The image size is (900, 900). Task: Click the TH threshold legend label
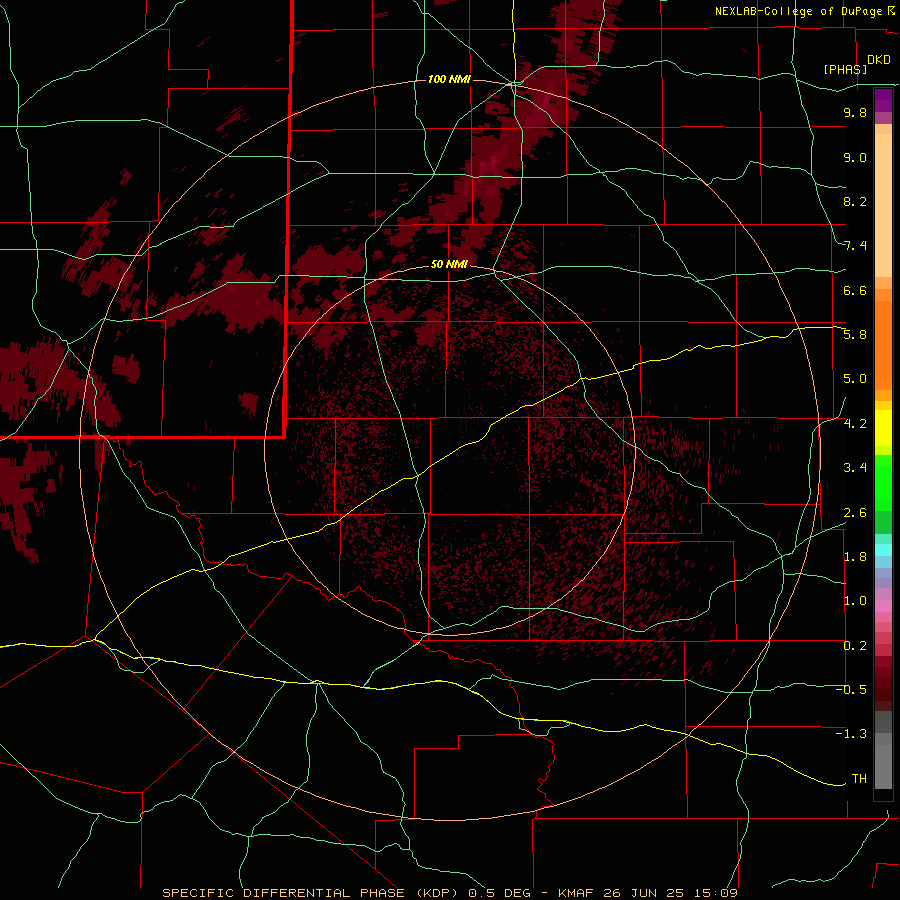tap(859, 779)
